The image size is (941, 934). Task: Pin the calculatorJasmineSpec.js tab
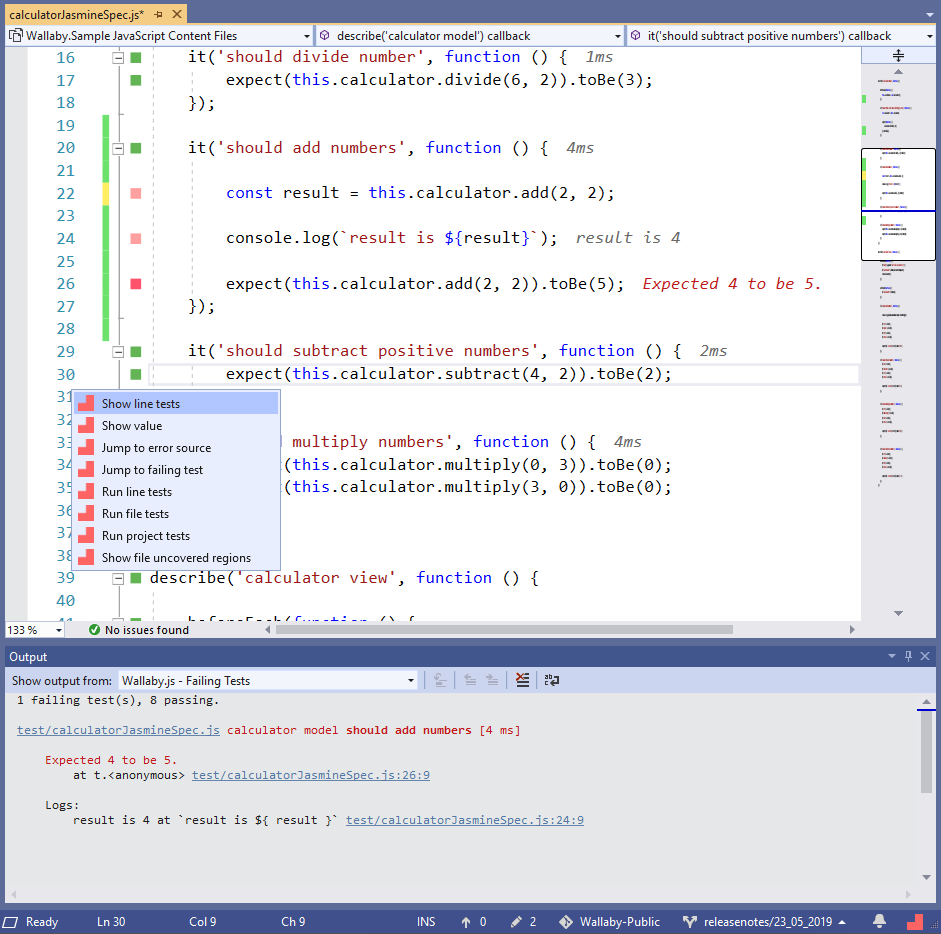[158, 14]
